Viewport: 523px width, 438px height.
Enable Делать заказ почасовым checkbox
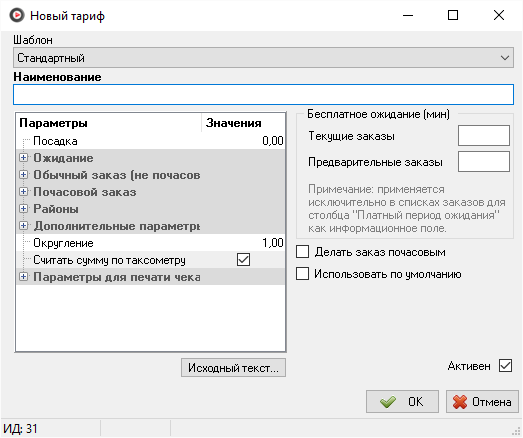tap(303, 252)
